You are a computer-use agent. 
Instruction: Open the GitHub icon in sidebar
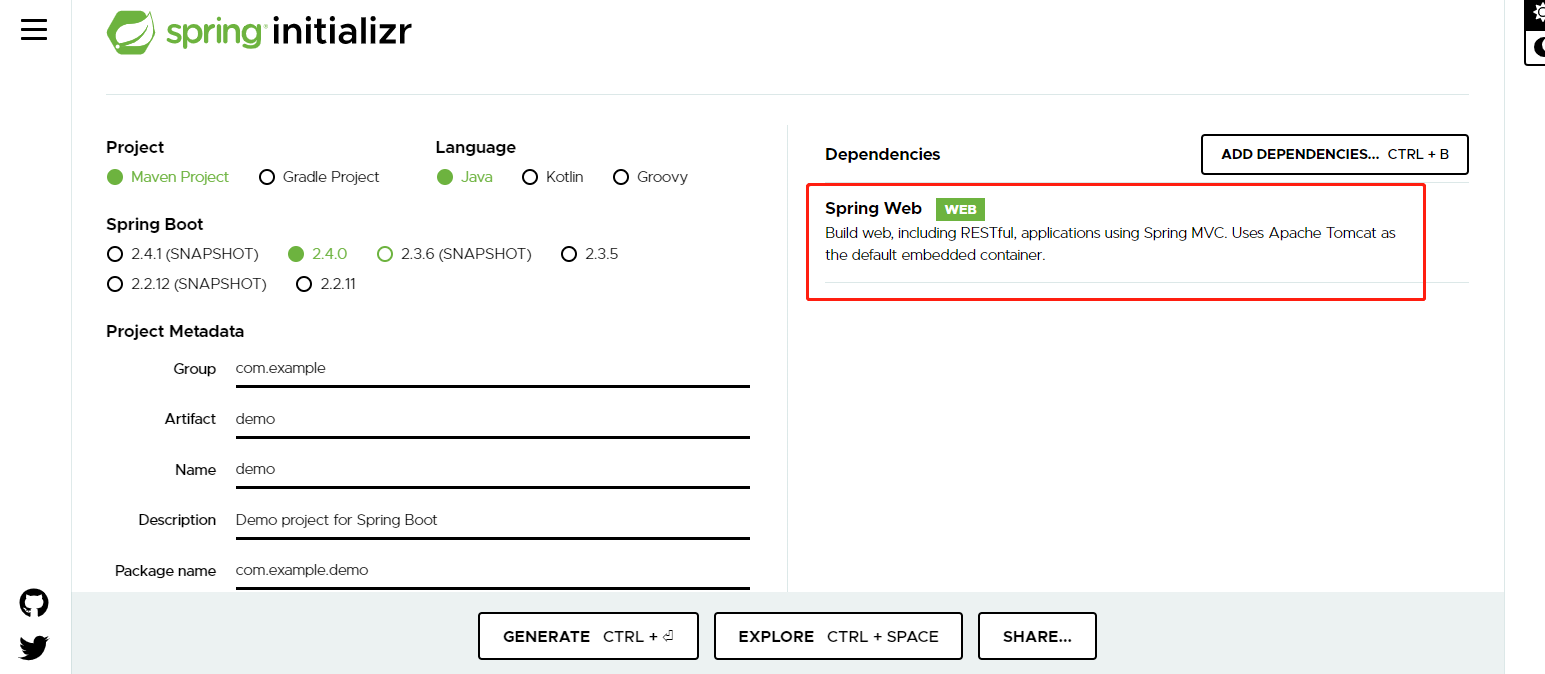pyautogui.click(x=33, y=602)
